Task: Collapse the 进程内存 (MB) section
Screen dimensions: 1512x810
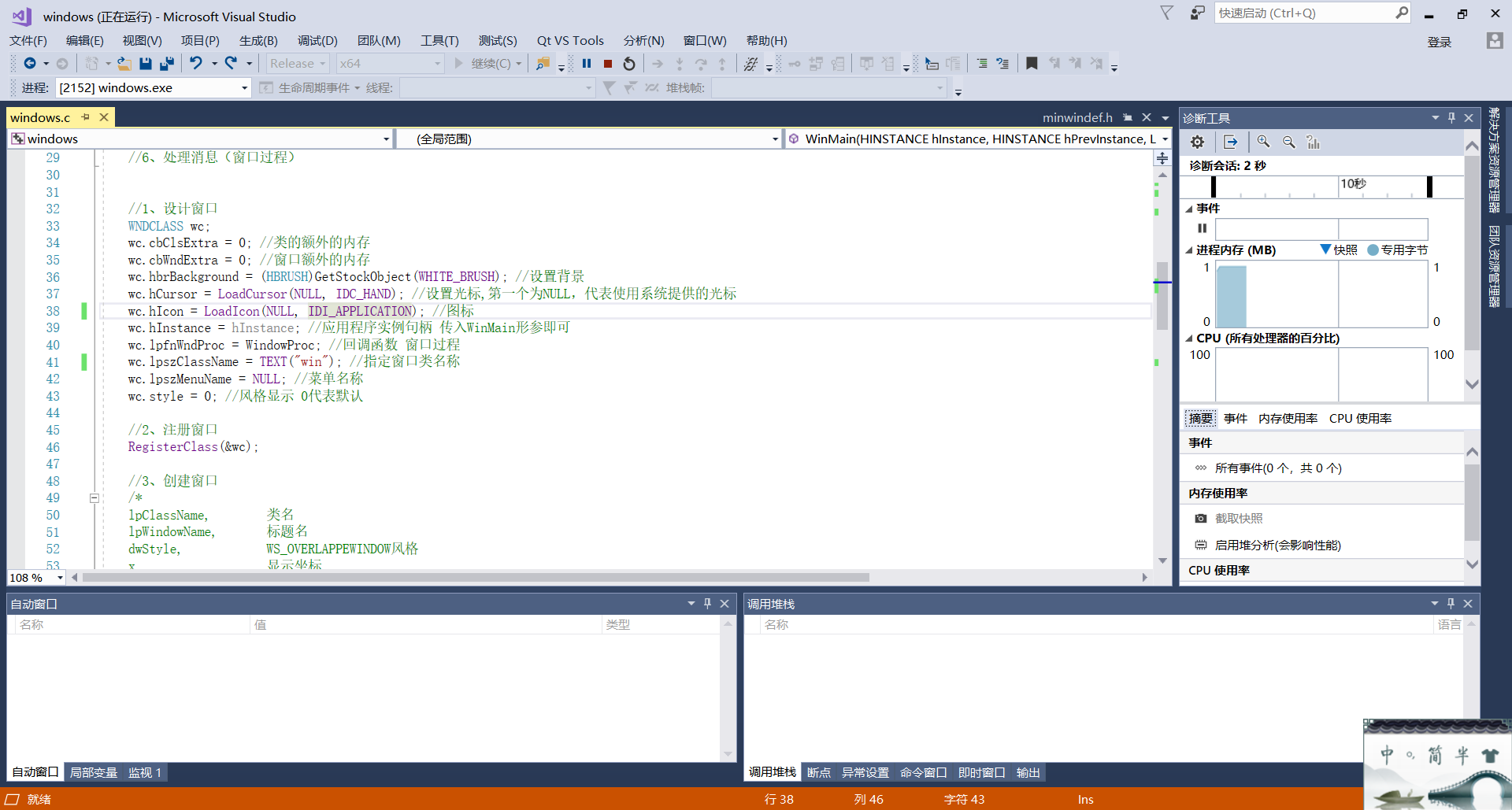Action: click(1189, 250)
